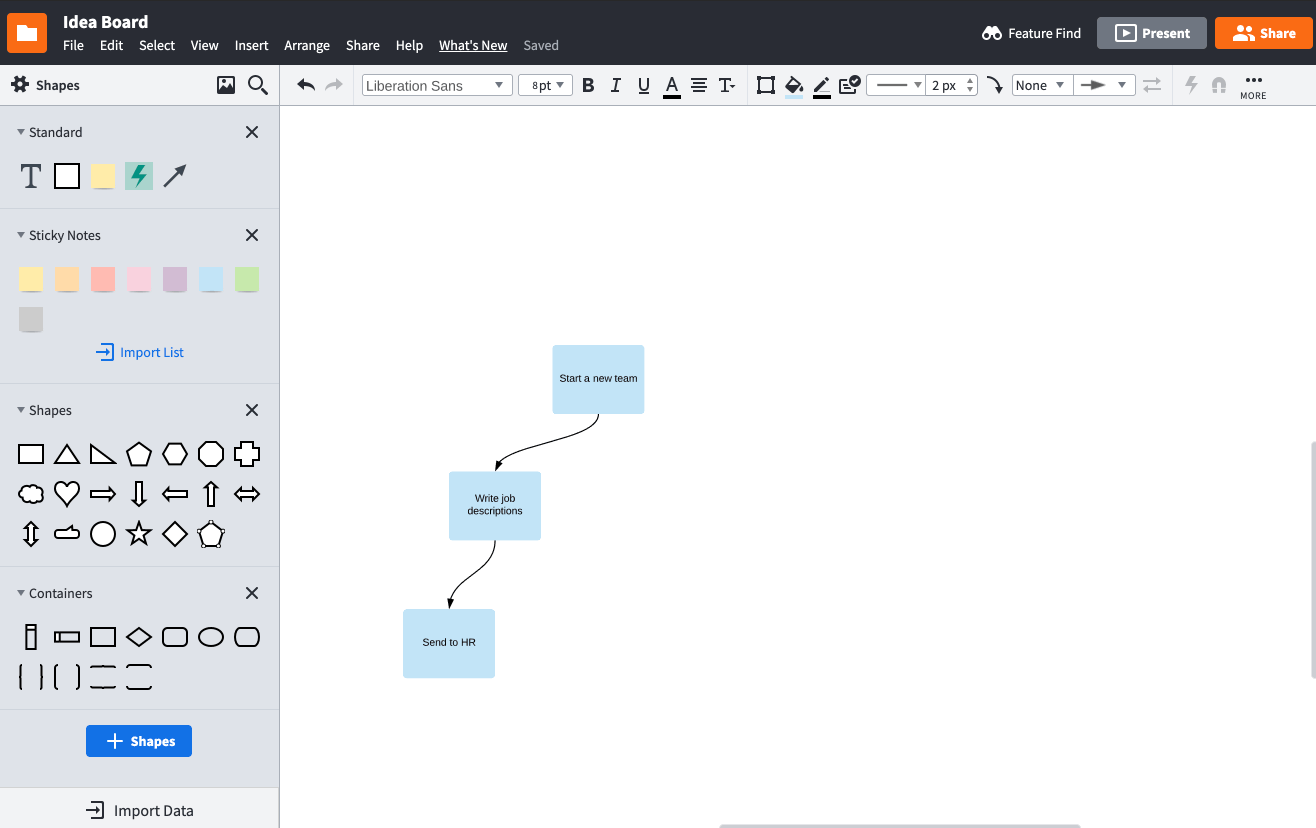
Task: Open the Liberation Sans font dropdown
Action: click(x=437, y=85)
